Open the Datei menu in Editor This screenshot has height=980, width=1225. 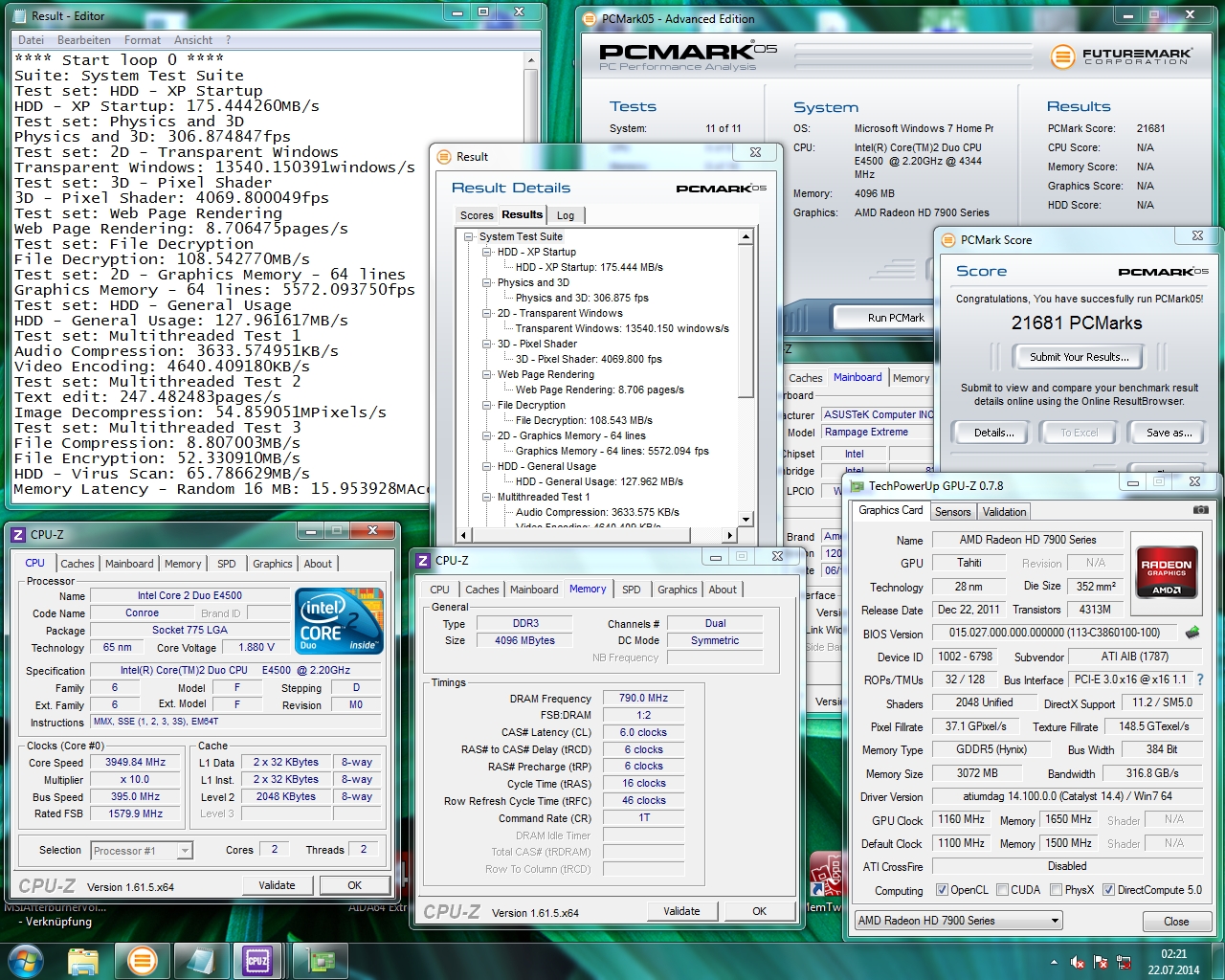click(31, 40)
